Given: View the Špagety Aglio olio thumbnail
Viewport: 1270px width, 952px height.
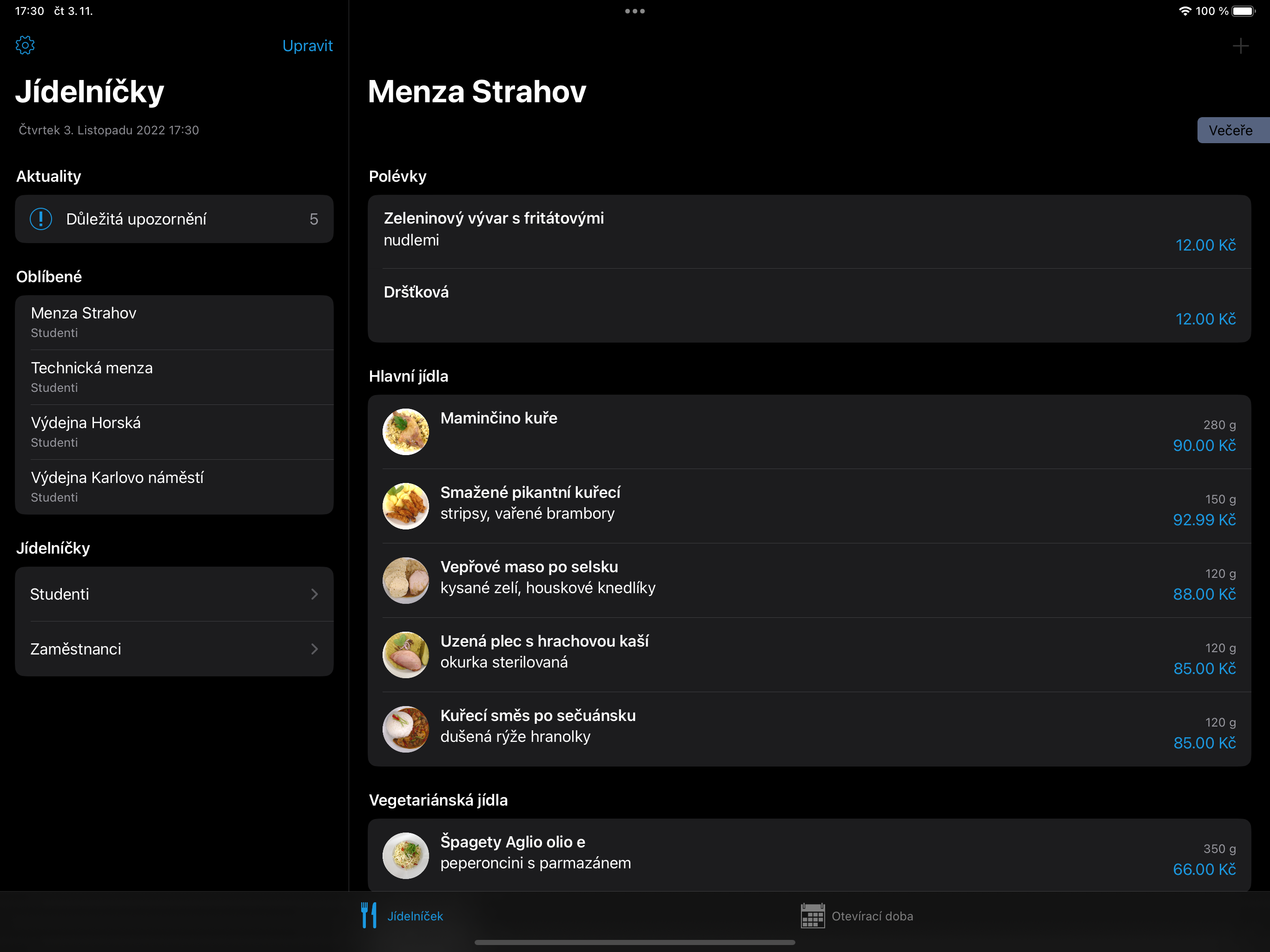Looking at the screenshot, I should point(405,855).
